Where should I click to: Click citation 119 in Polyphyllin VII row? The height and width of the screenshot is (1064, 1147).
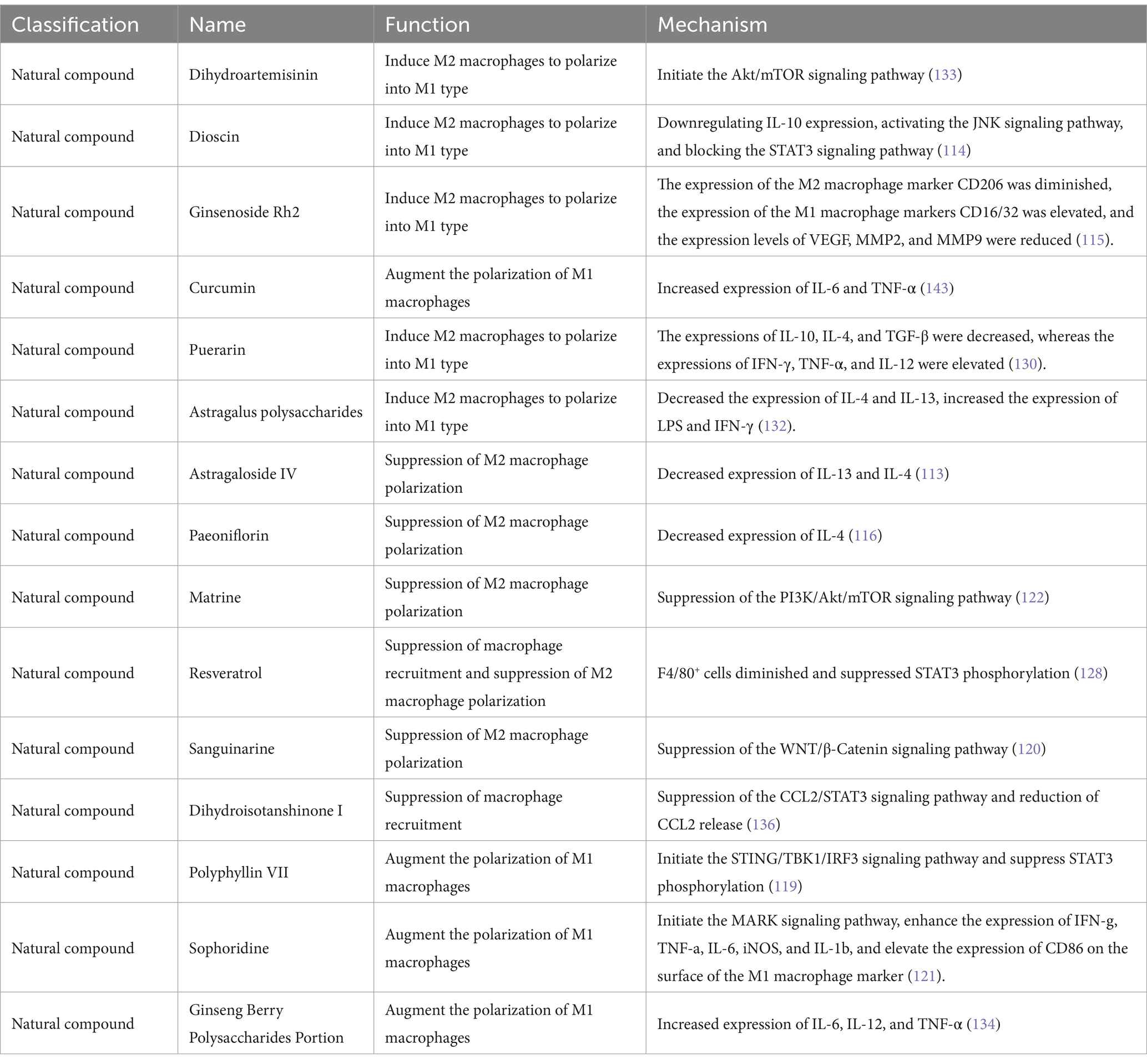(786, 887)
